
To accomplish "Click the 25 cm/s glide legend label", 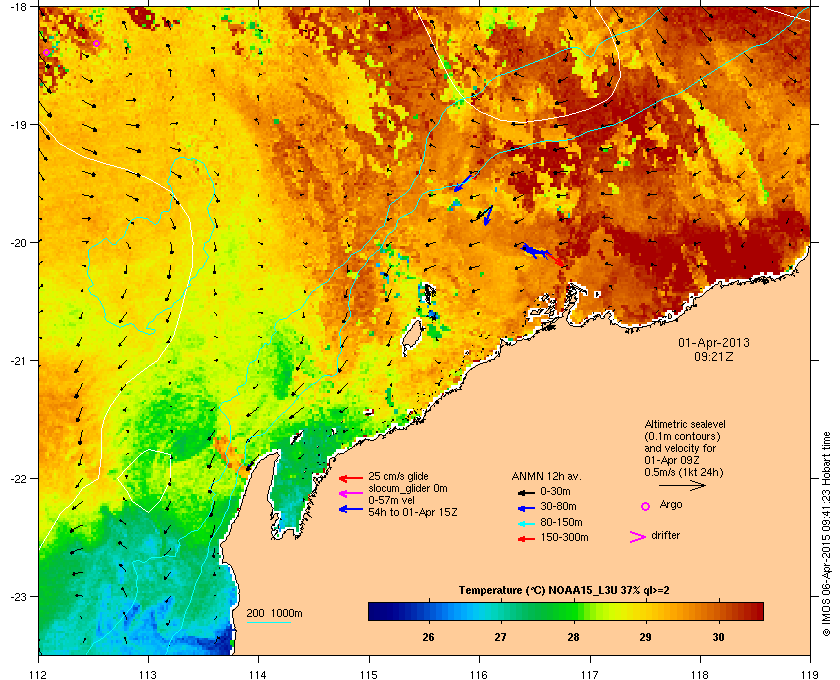I will pos(398,476).
